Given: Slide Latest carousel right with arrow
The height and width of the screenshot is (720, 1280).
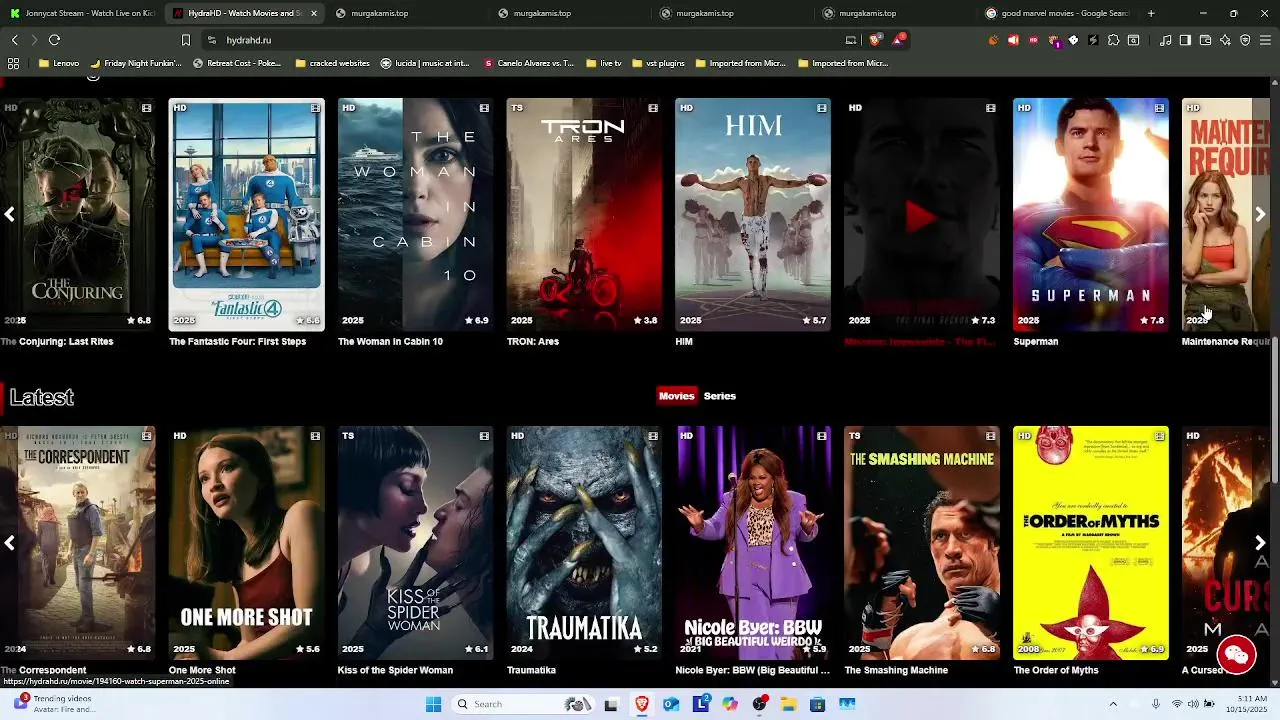Looking at the screenshot, I should (x=1260, y=542).
